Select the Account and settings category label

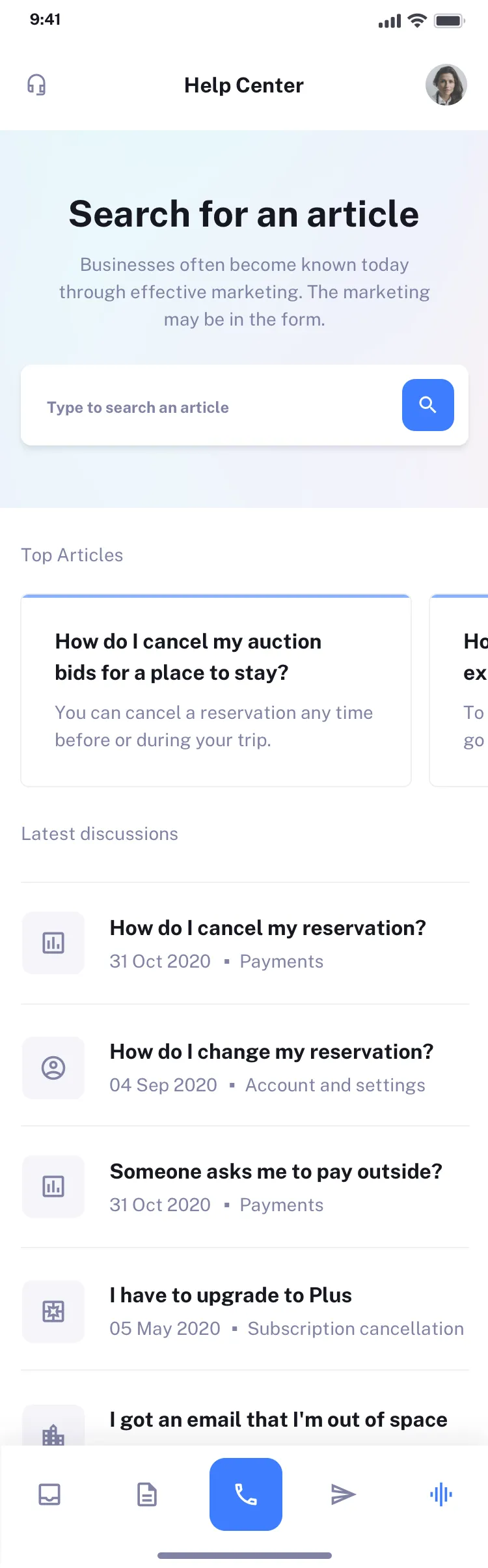(x=334, y=1085)
